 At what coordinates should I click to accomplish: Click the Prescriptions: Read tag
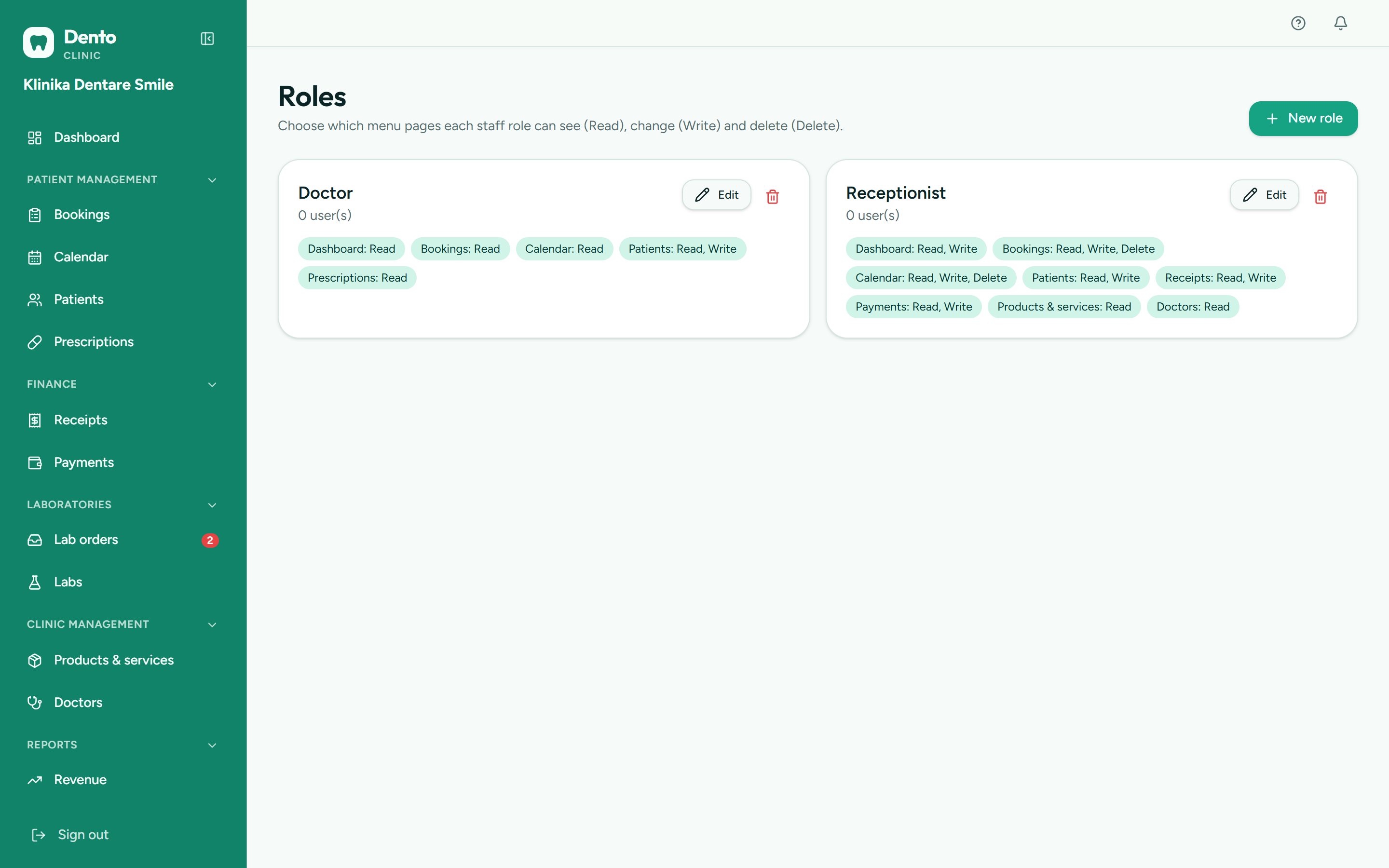357,278
